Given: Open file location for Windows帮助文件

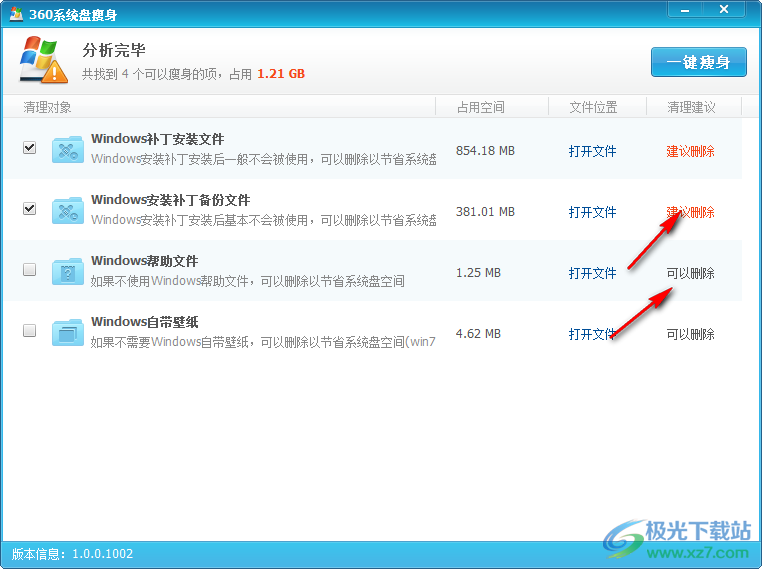Looking at the screenshot, I should click(x=592, y=273).
